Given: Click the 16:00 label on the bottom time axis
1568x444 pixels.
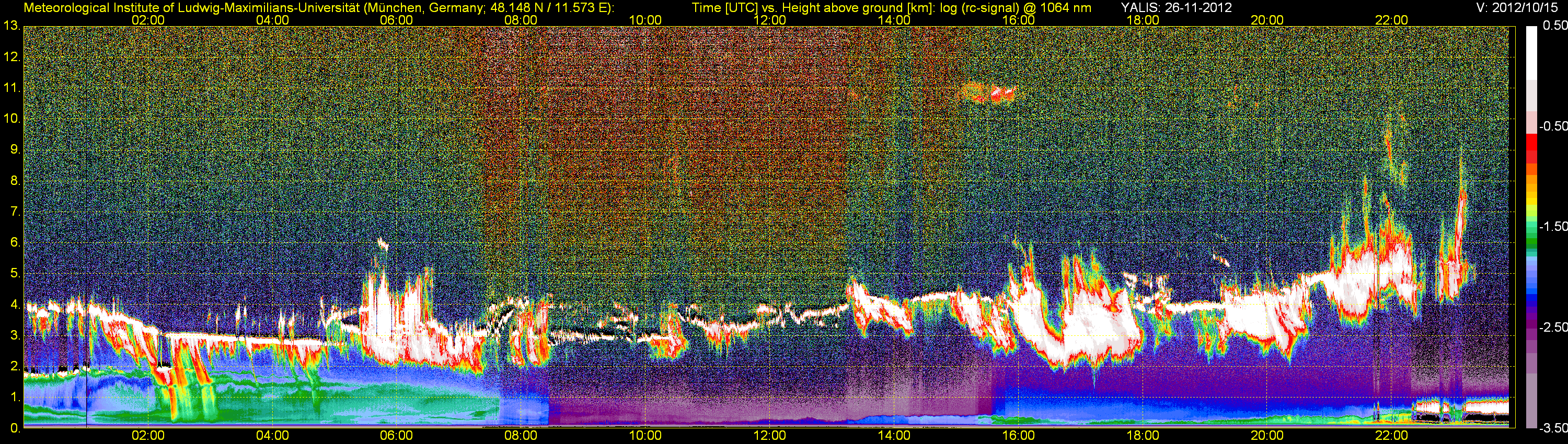Looking at the screenshot, I should (x=1018, y=436).
